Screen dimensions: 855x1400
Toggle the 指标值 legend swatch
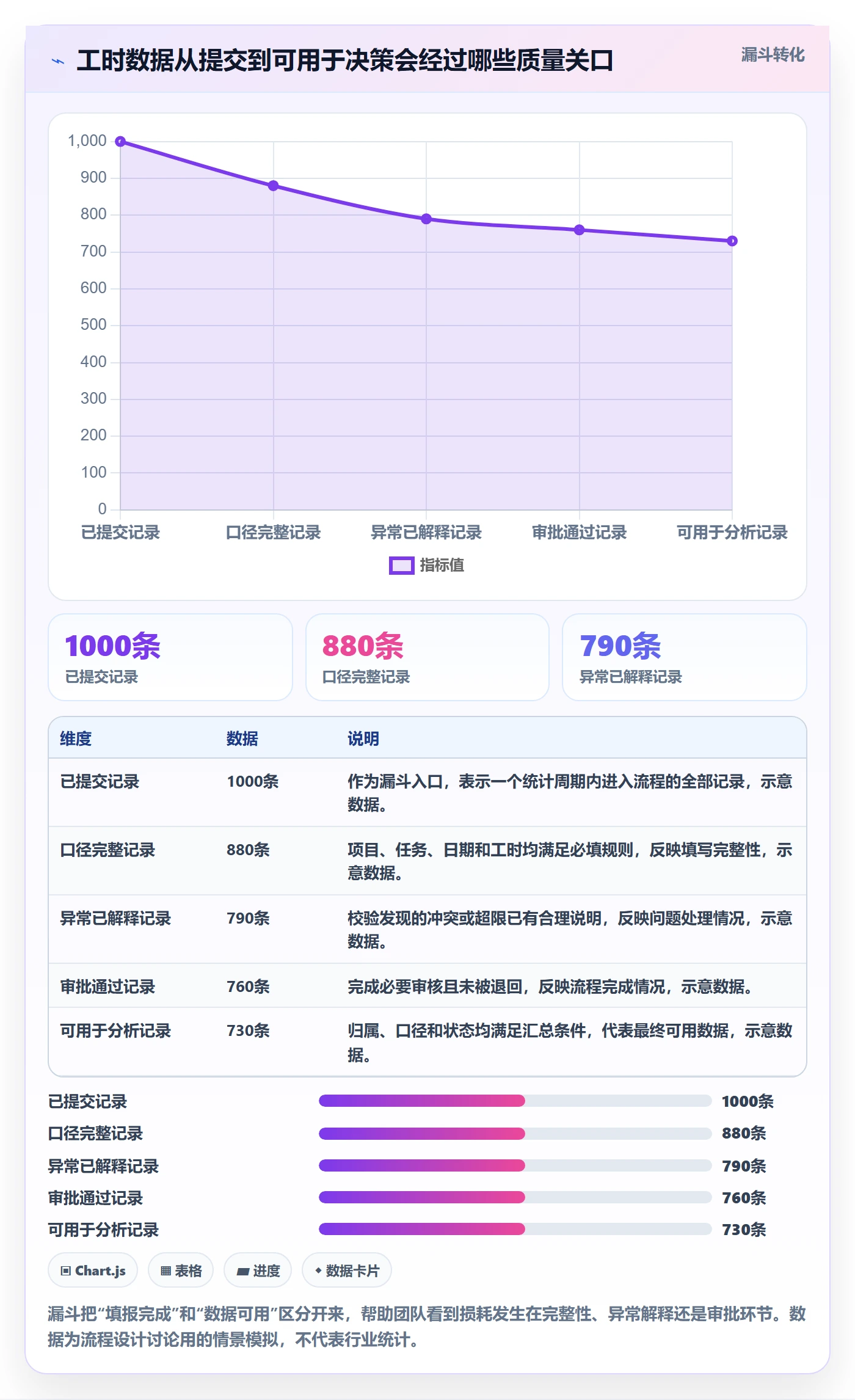(401, 566)
